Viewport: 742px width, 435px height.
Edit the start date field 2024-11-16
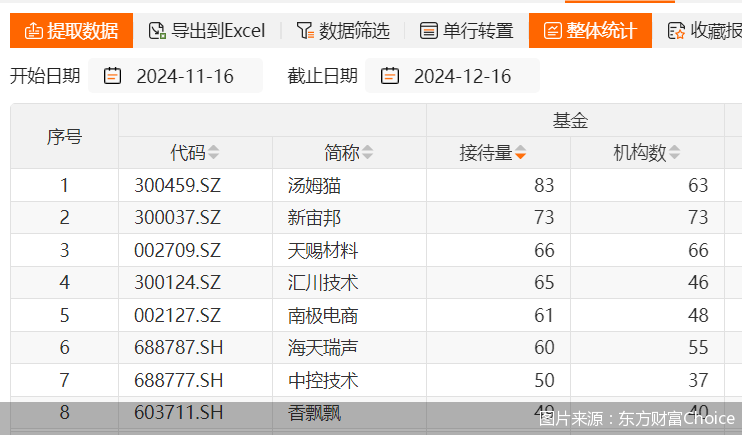185,76
